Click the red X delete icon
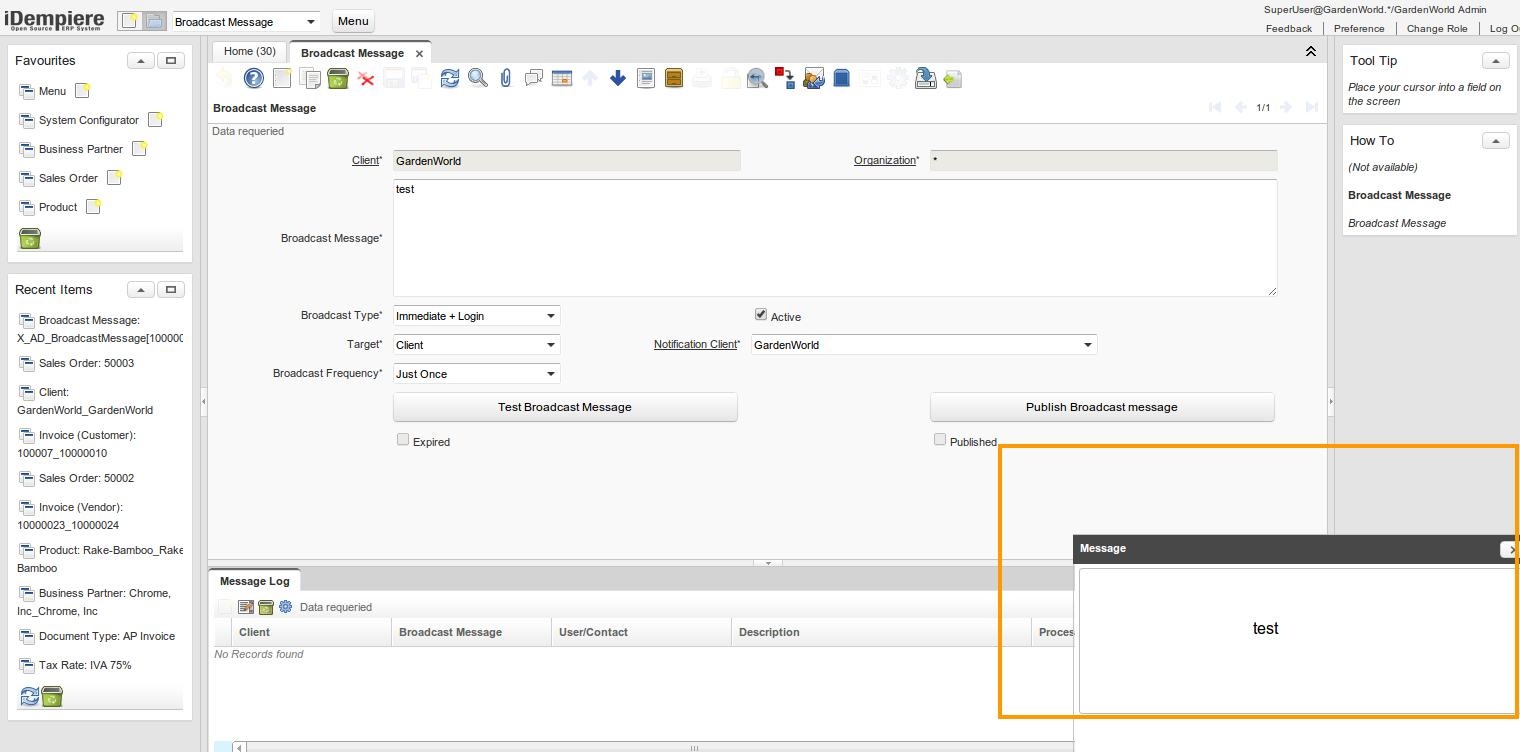 point(366,78)
